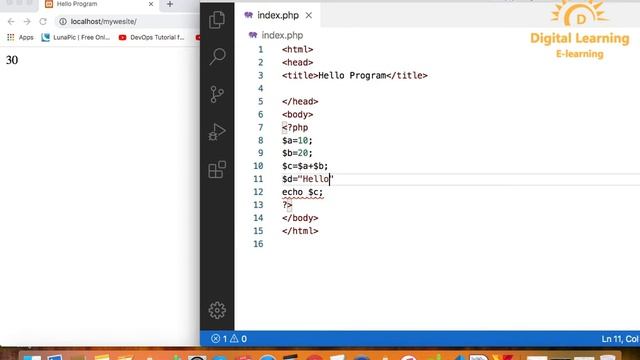Click the </html> code line
640x360 pixels.
pos(300,231)
